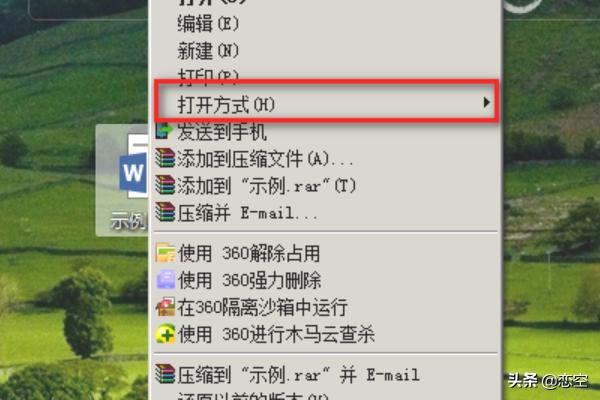Click the circular widget at top right of desktop
The image size is (600, 400).
(521, 5)
